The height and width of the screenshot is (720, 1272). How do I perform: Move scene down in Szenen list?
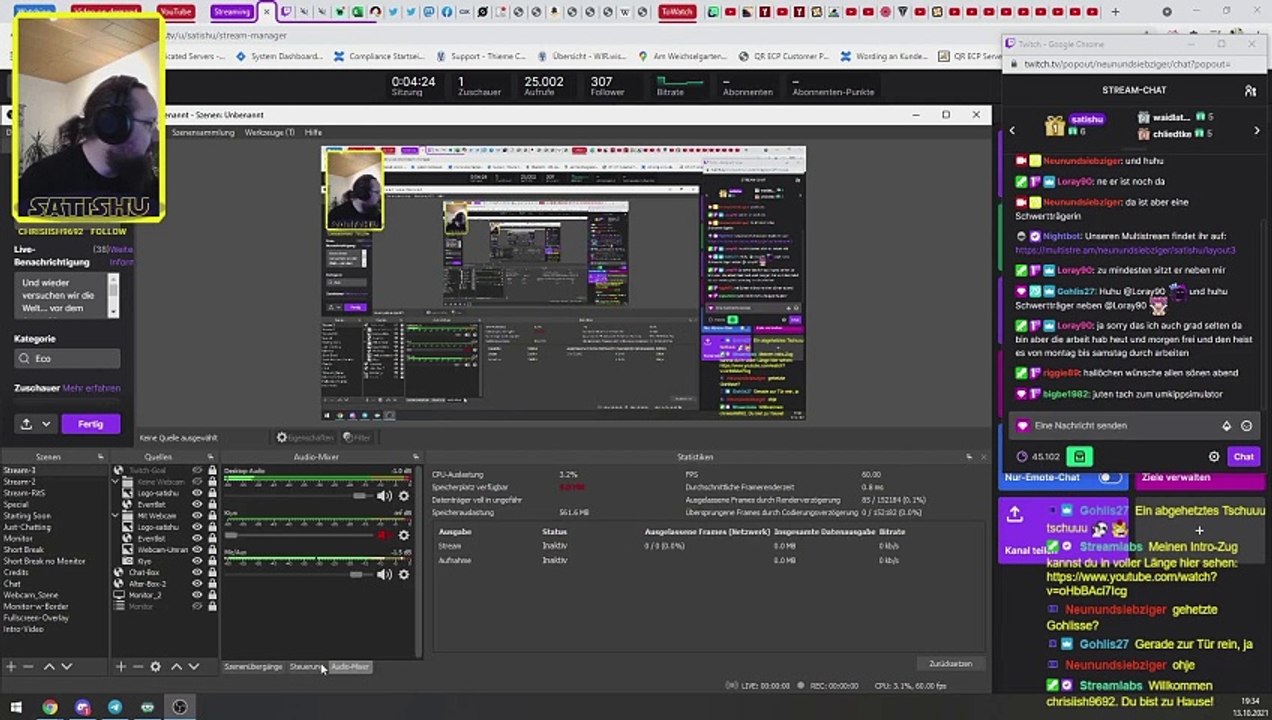[x=66, y=667]
